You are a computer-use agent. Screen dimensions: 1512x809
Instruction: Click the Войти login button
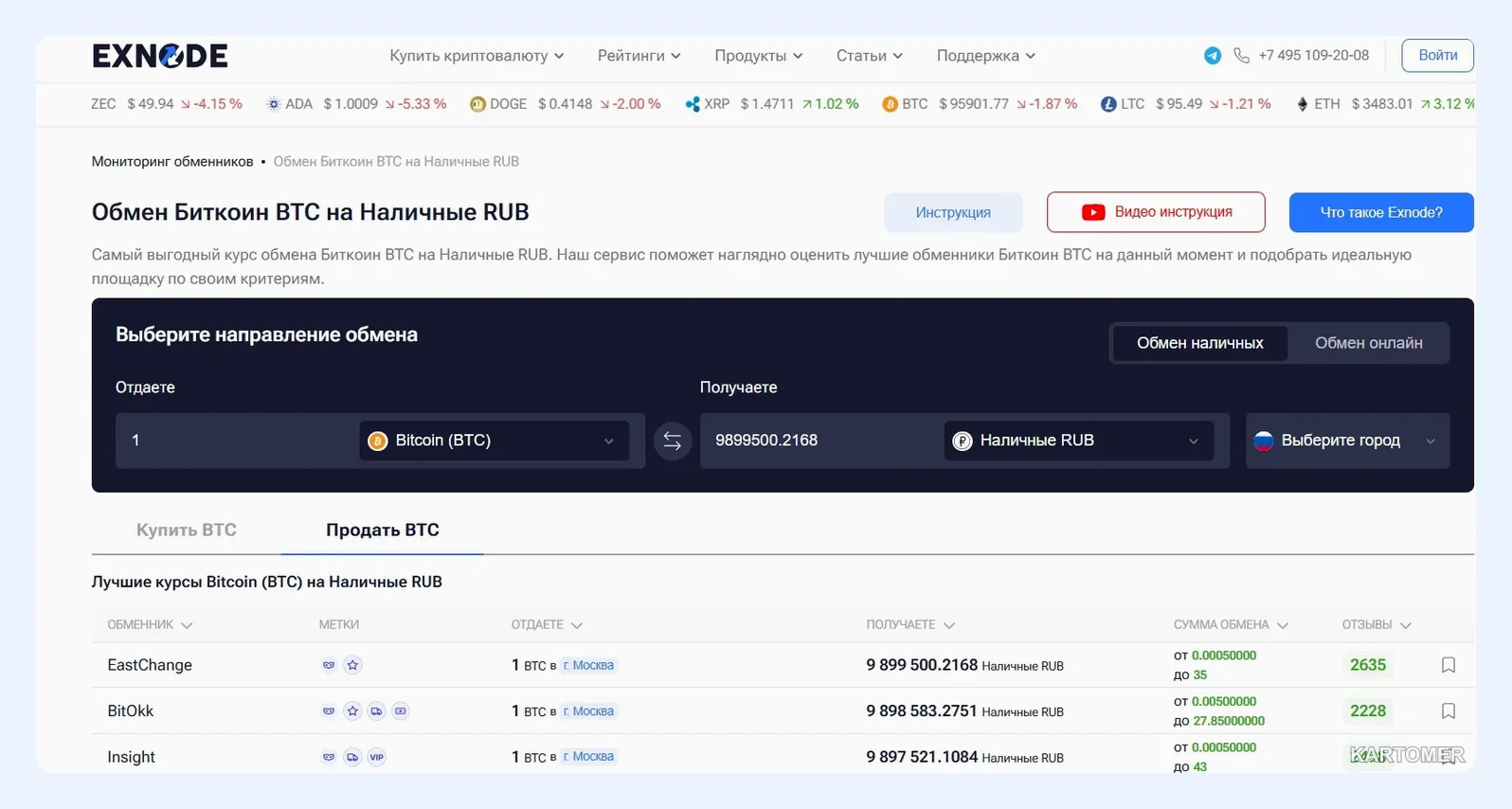click(x=1437, y=56)
